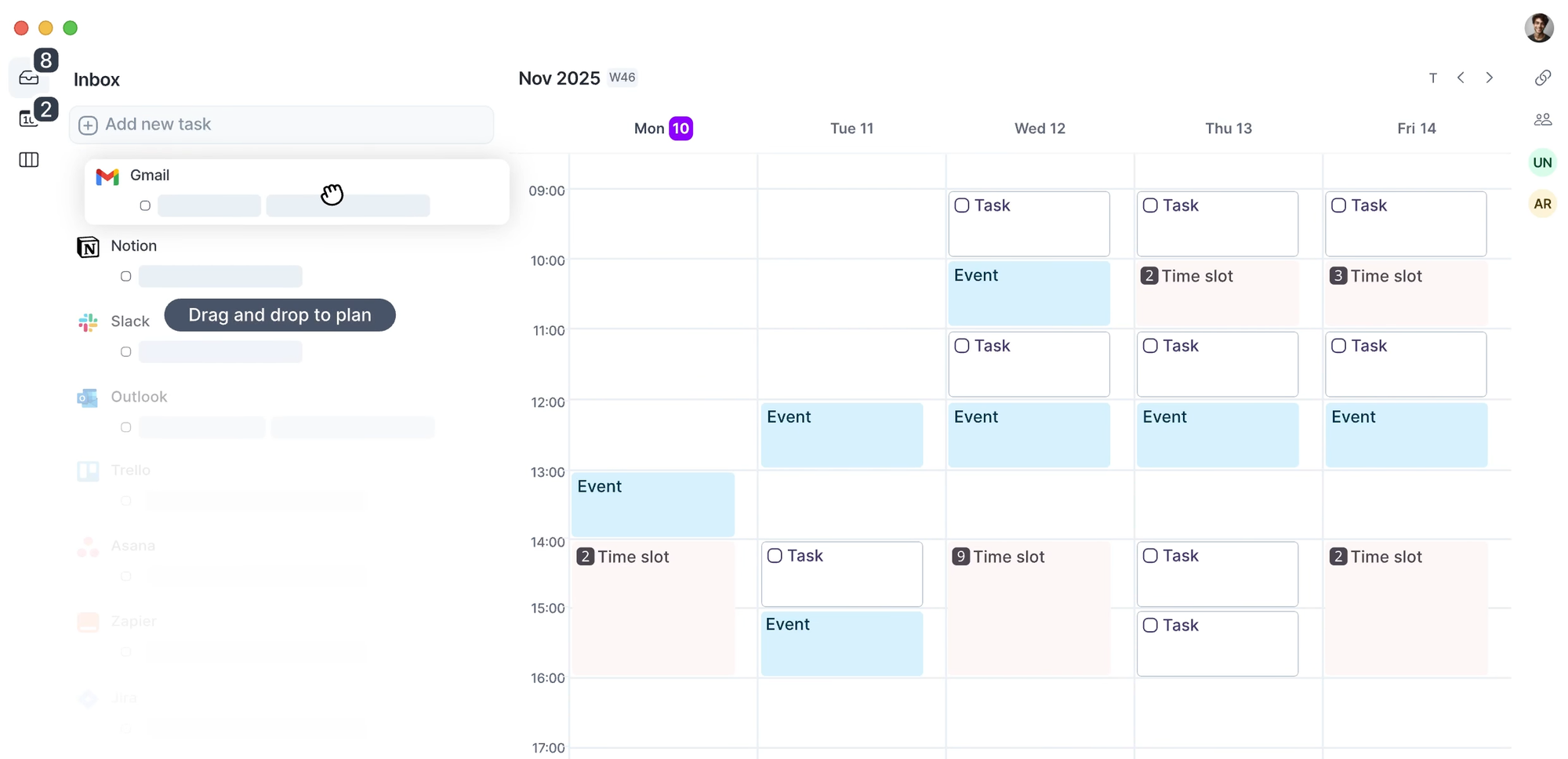Click the green UN avatar
The image size is (1568, 759).
(x=1542, y=162)
